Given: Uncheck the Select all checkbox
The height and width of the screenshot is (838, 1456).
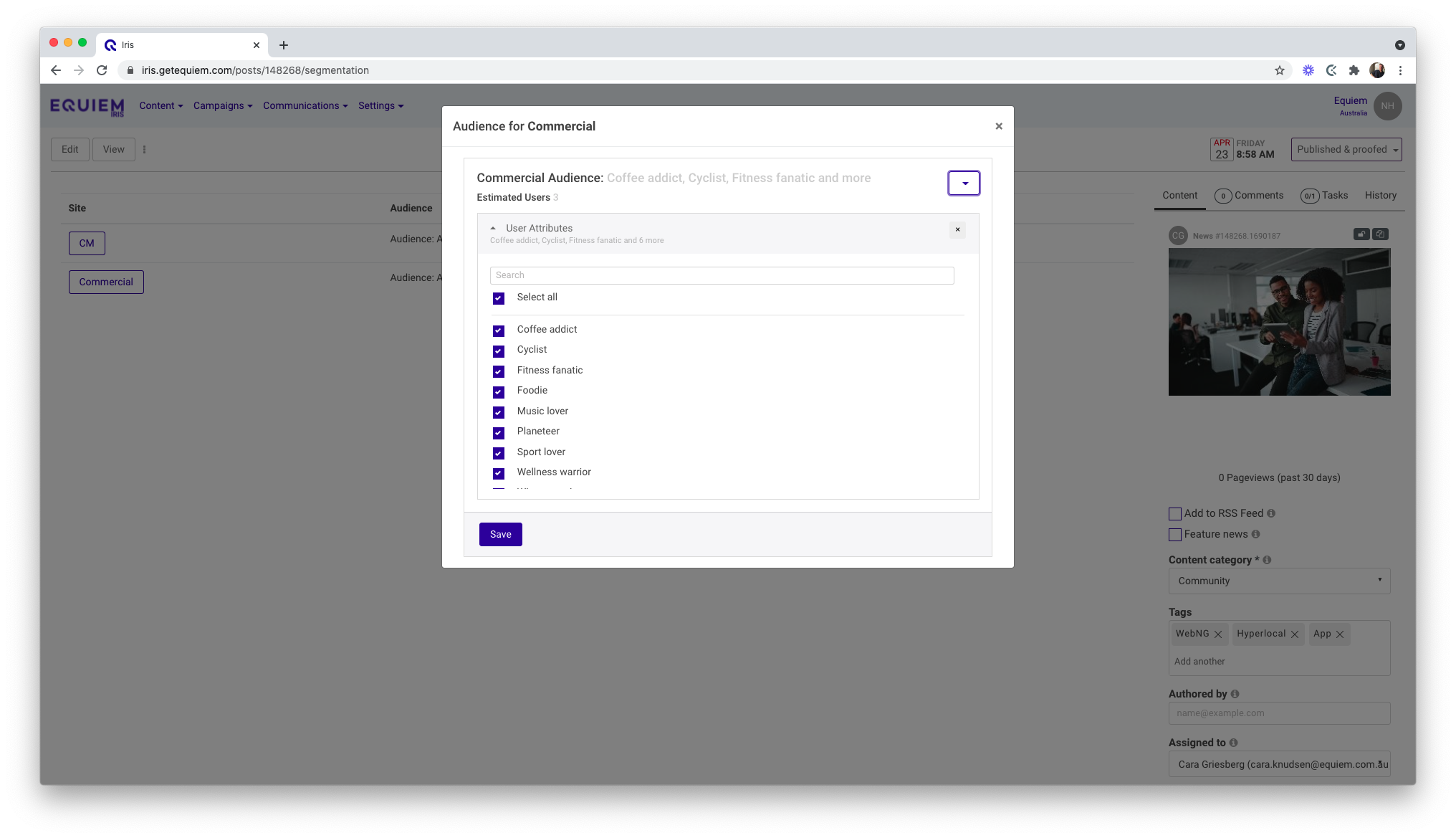Looking at the screenshot, I should (x=499, y=298).
